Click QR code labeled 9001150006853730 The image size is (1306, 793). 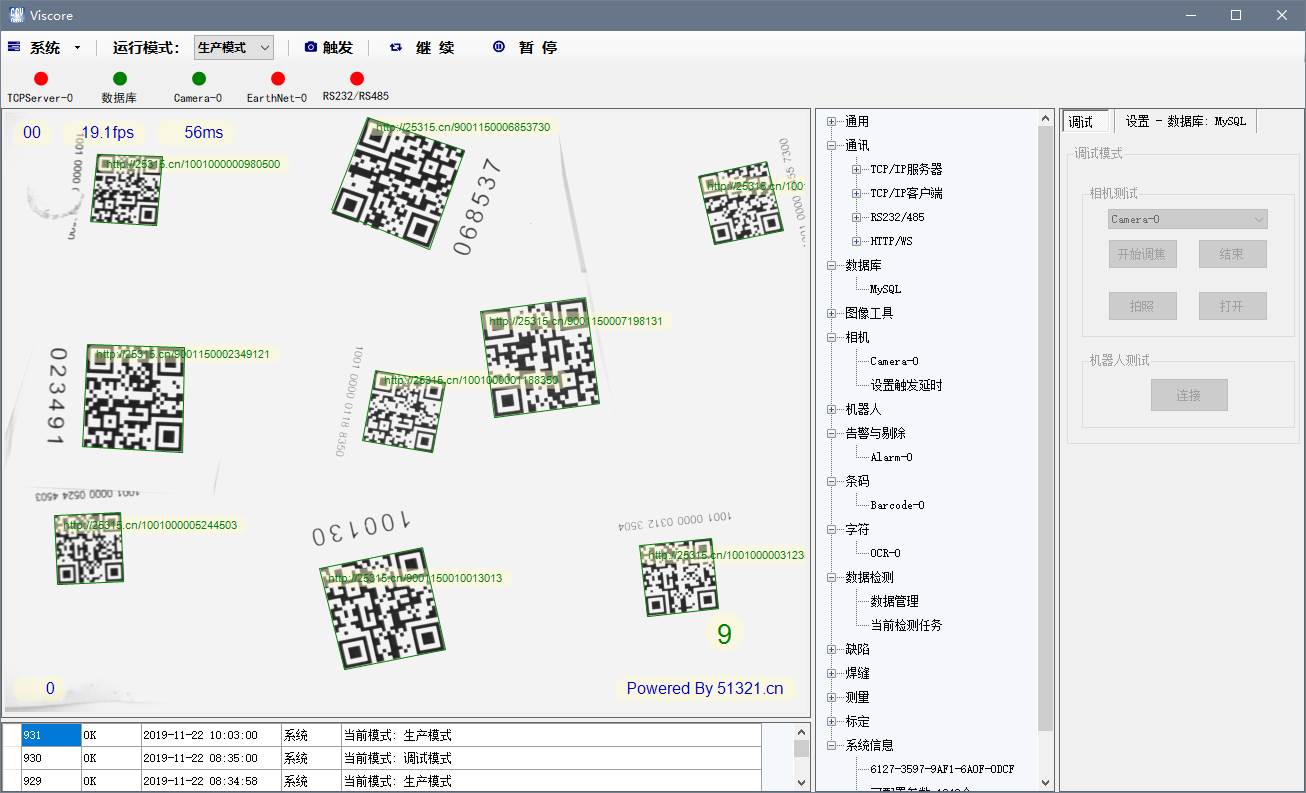pos(399,182)
